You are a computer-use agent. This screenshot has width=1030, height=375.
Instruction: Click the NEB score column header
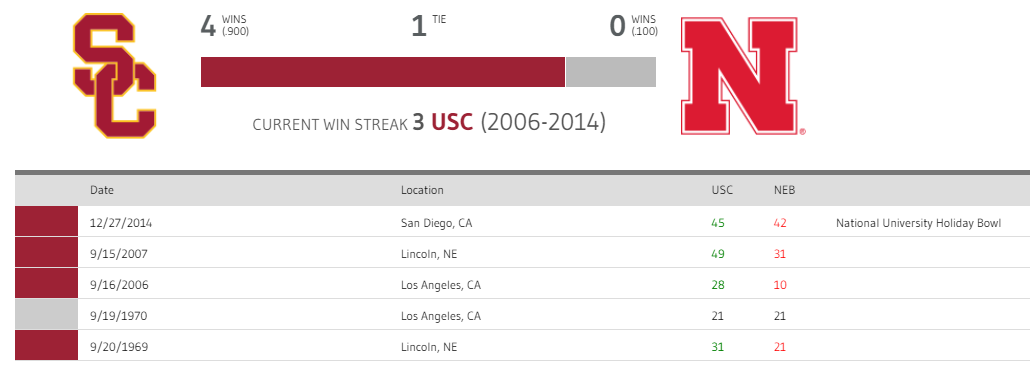coord(784,190)
